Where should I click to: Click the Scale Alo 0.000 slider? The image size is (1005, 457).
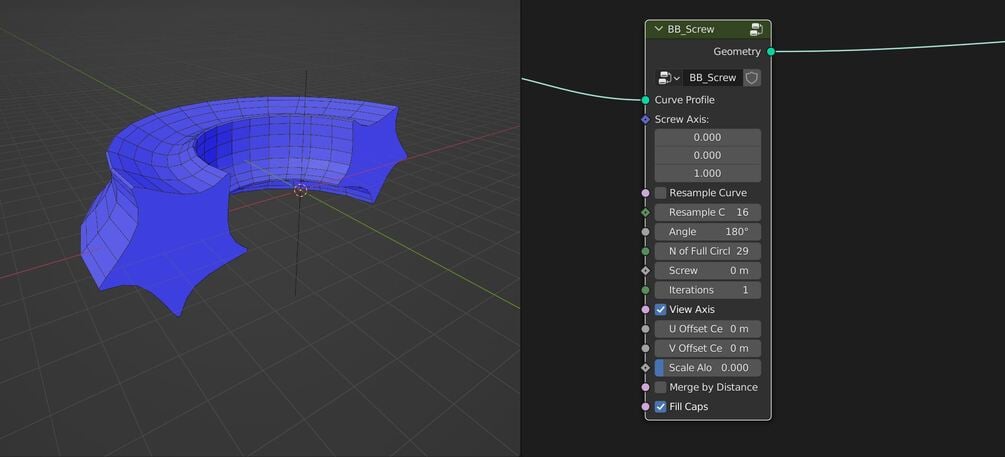[708, 368]
